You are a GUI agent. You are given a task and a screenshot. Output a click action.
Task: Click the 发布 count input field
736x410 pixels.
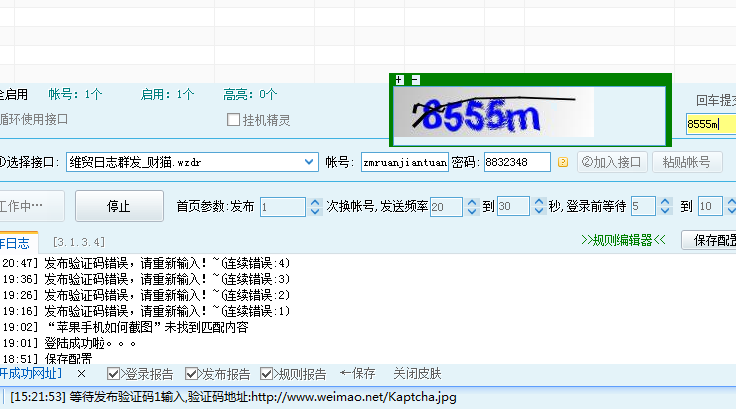283,207
